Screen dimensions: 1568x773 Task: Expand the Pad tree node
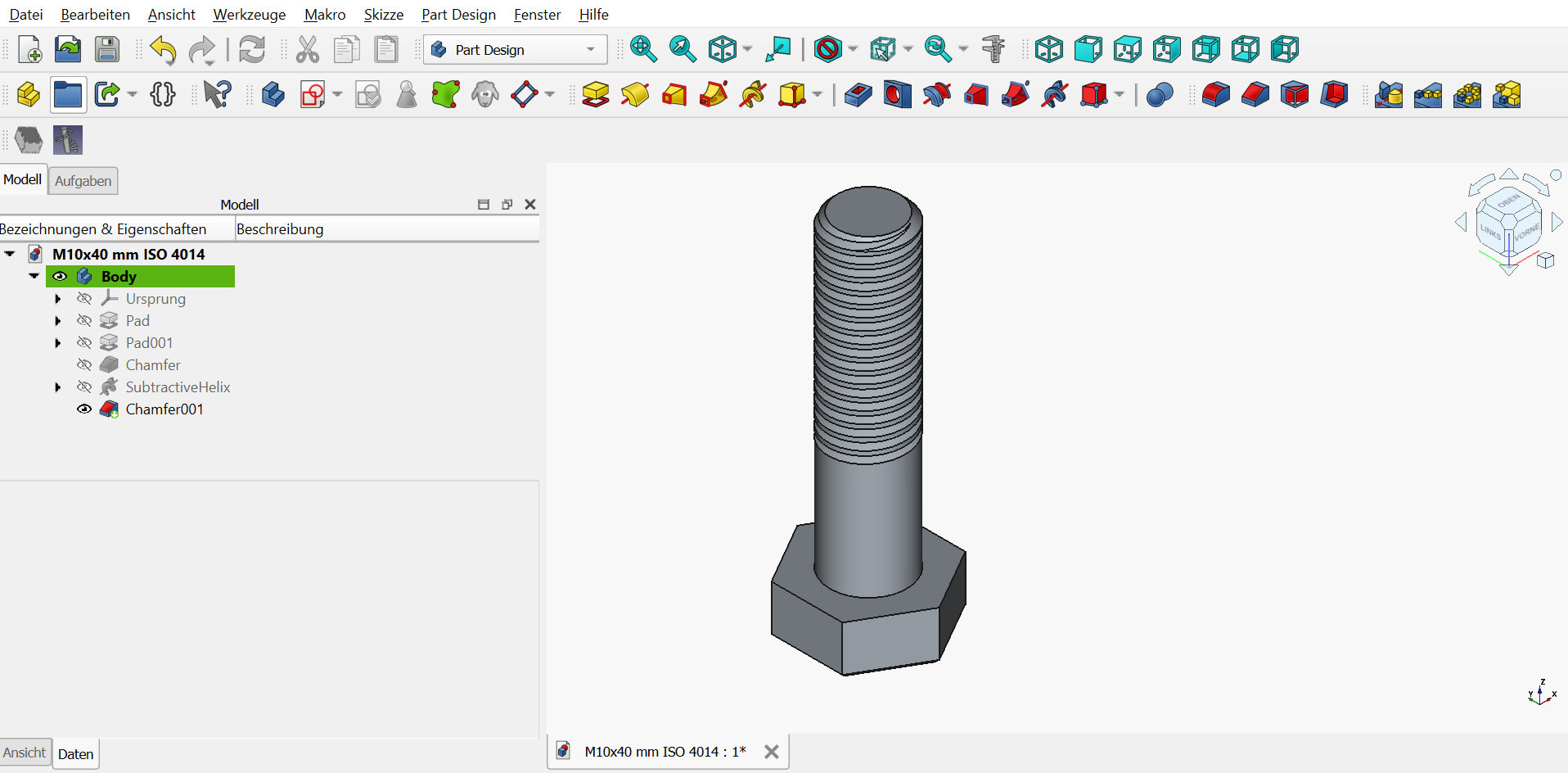coord(58,321)
